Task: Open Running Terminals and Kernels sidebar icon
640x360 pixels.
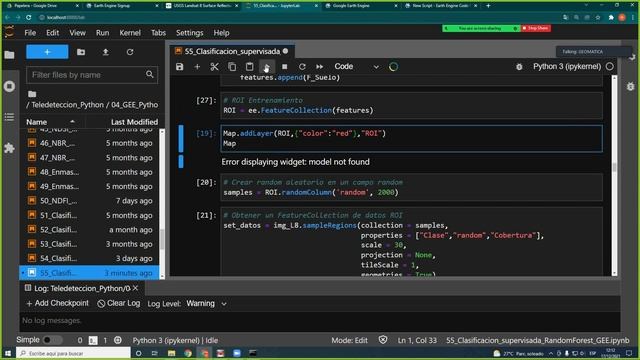Action: [9, 86]
